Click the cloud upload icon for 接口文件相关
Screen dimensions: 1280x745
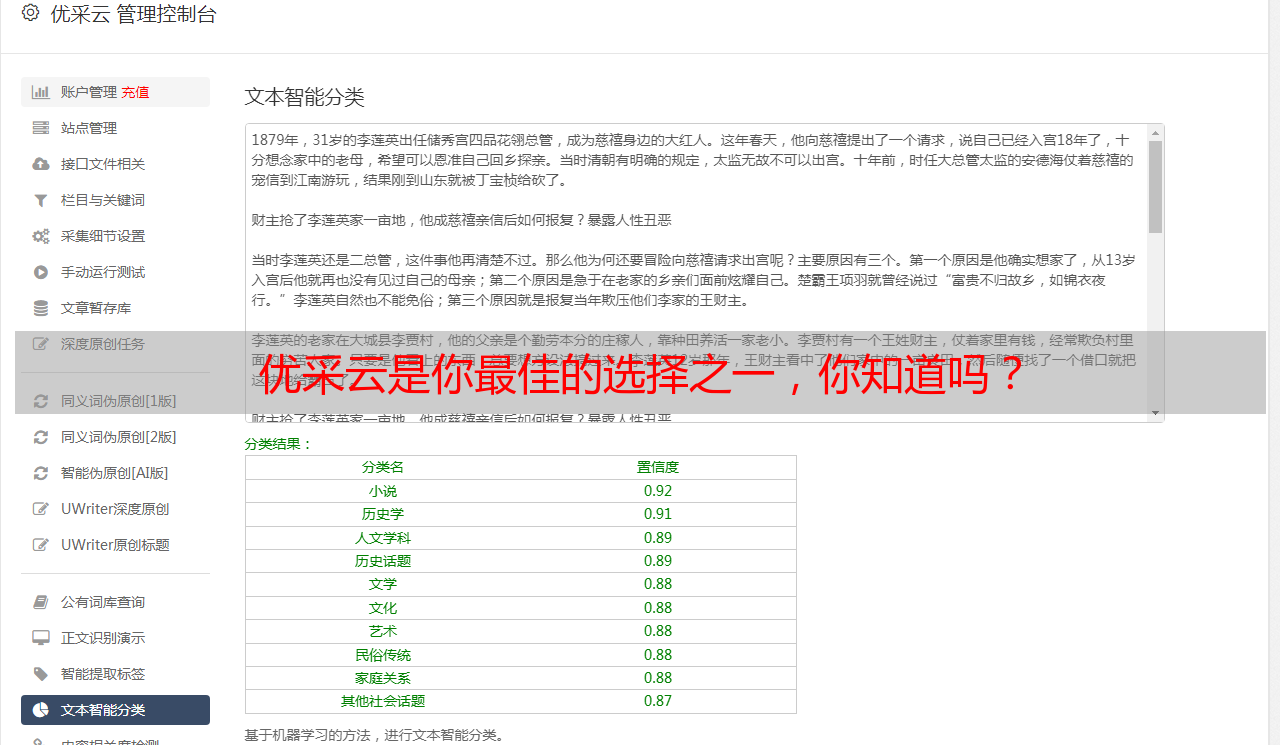point(41,164)
